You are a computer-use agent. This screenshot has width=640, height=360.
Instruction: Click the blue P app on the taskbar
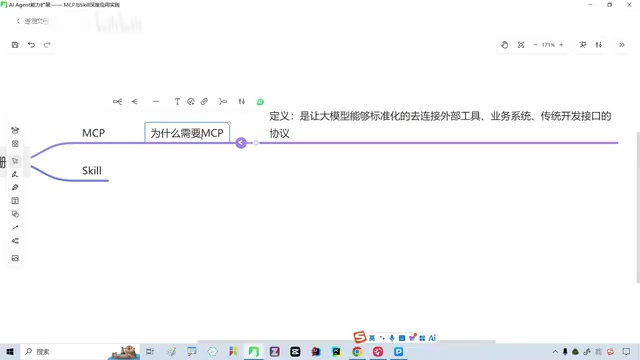pos(399,351)
